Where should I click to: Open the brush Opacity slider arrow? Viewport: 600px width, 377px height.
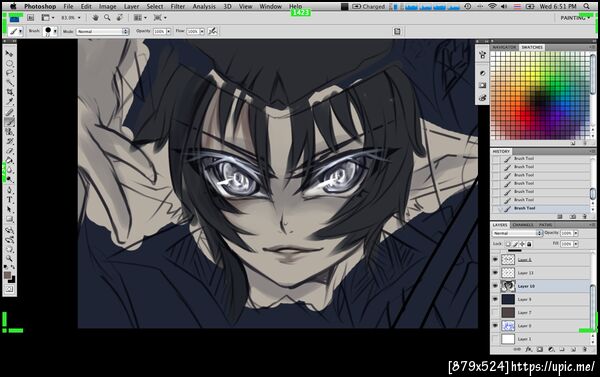click(168, 31)
